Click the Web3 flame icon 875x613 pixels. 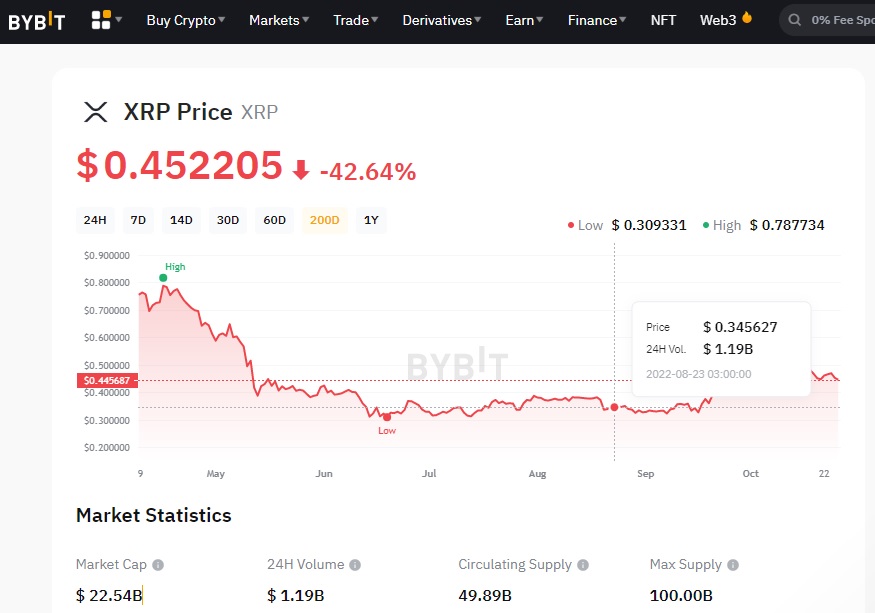coord(747,18)
